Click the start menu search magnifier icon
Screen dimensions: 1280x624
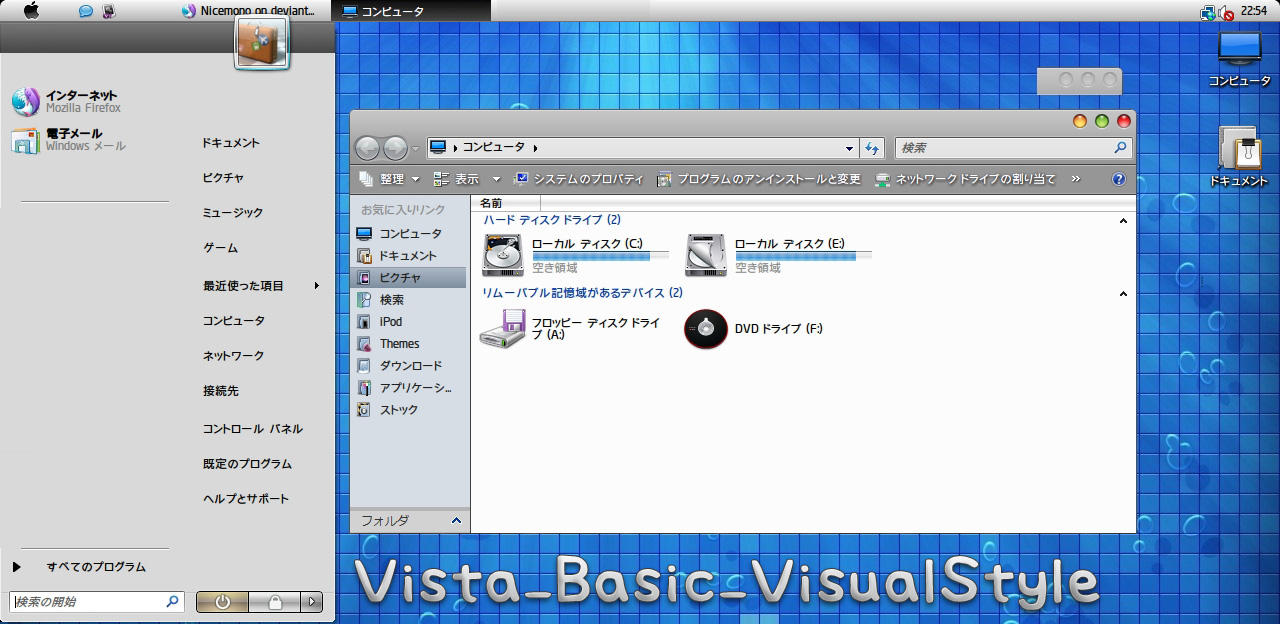172,601
